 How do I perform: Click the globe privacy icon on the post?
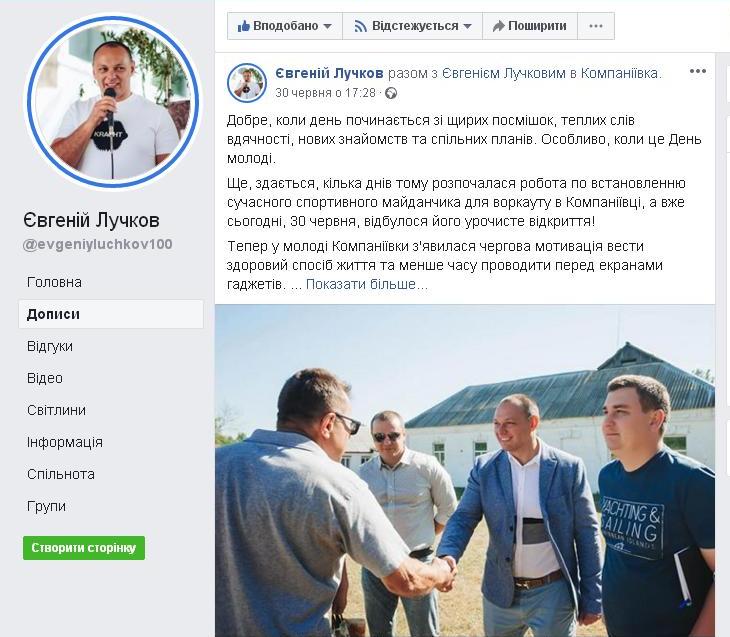[391, 94]
